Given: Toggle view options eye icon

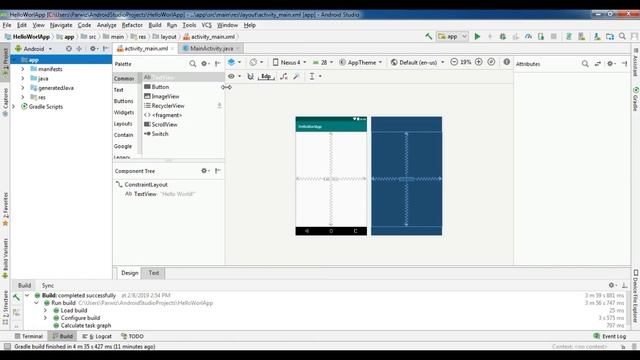Looking at the screenshot, I should coord(234,76).
